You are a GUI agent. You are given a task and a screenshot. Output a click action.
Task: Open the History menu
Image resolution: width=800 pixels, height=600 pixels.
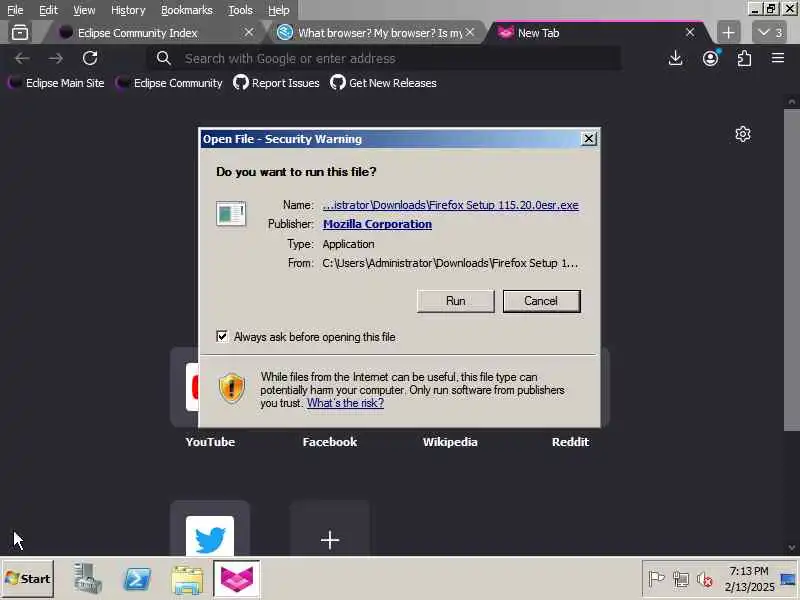128,10
